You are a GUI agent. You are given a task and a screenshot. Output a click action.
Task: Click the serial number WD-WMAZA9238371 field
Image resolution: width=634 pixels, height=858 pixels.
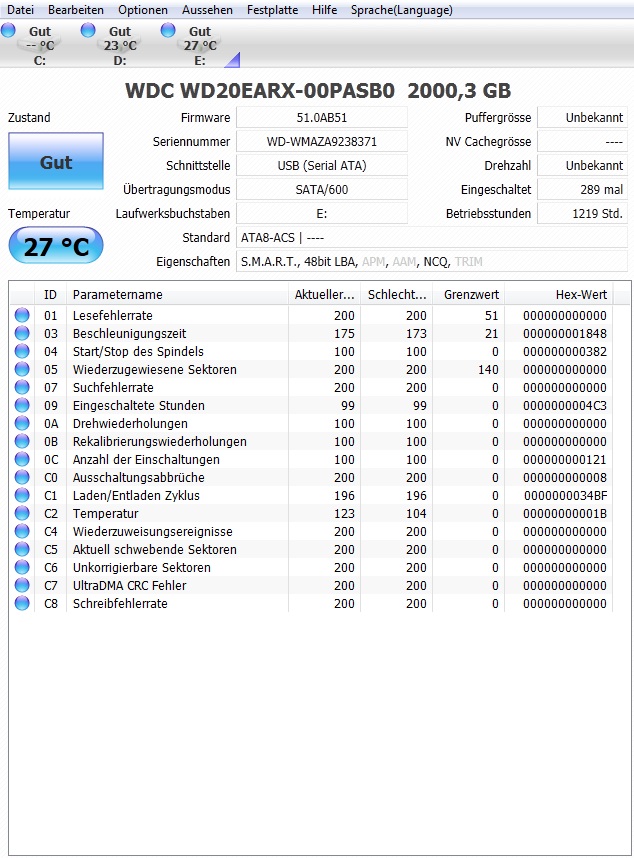tap(322, 142)
